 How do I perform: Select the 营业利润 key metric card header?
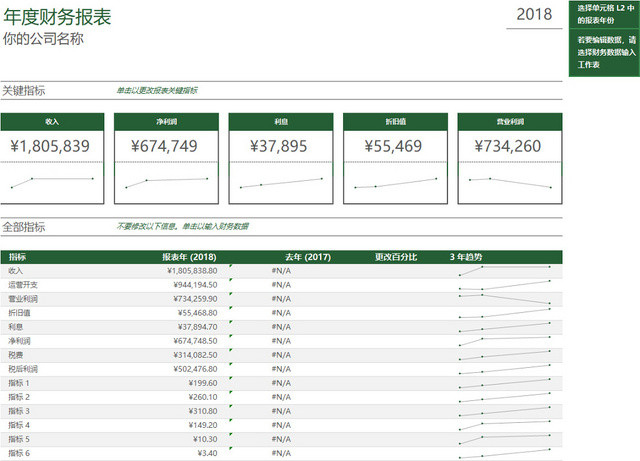point(510,122)
